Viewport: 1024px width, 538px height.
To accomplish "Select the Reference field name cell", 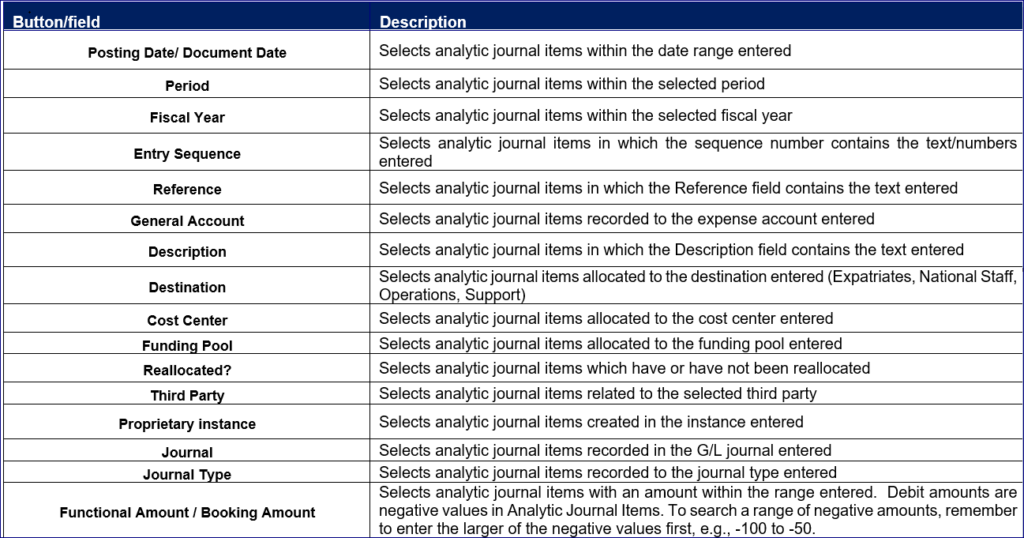I will coord(187,189).
